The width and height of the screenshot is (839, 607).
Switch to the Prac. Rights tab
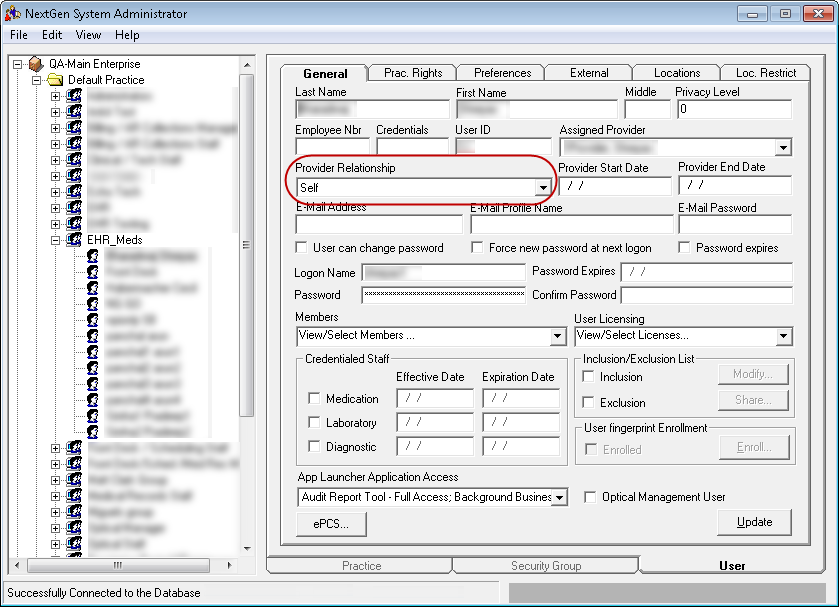click(x=413, y=73)
